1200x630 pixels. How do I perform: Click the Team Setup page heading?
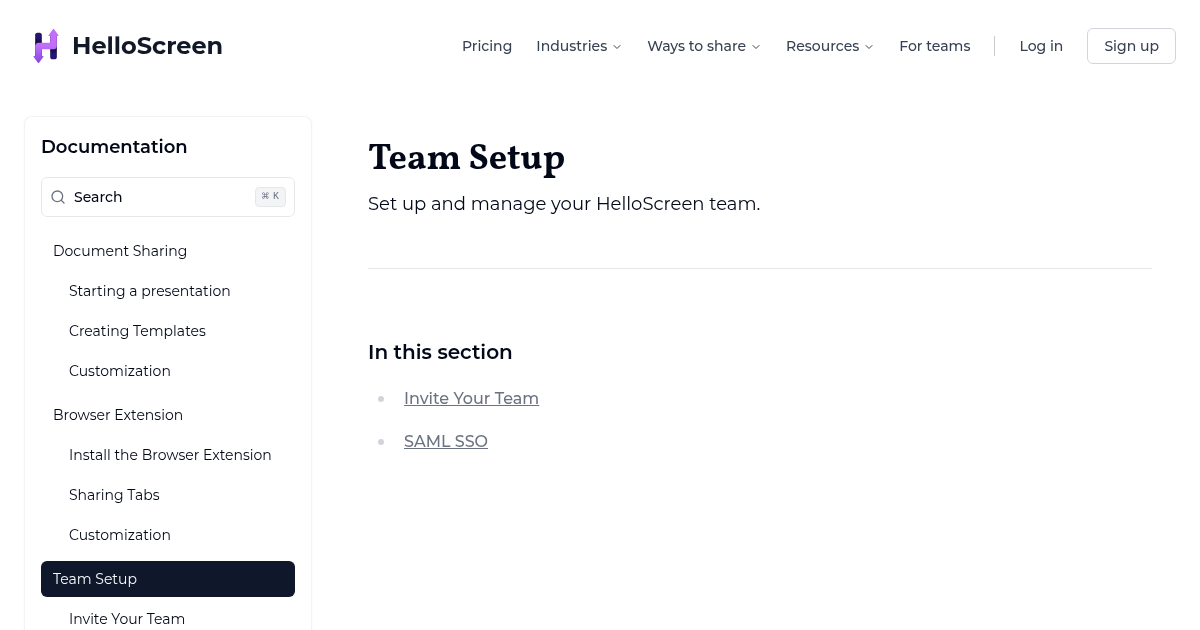[x=466, y=158]
